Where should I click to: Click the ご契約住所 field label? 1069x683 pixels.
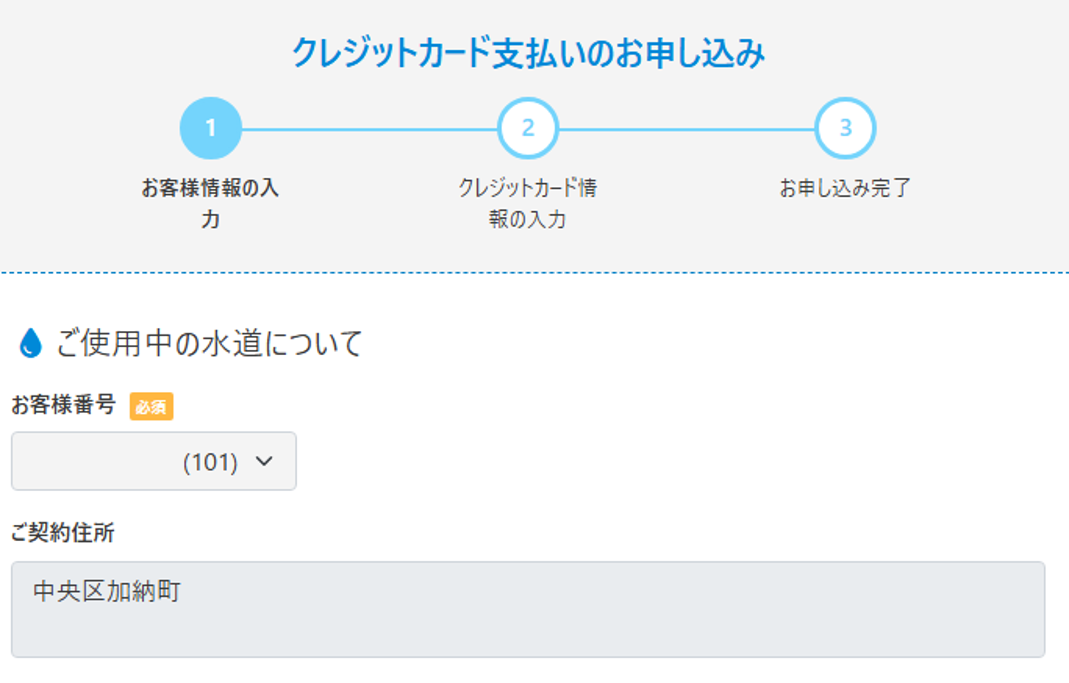coord(63,533)
